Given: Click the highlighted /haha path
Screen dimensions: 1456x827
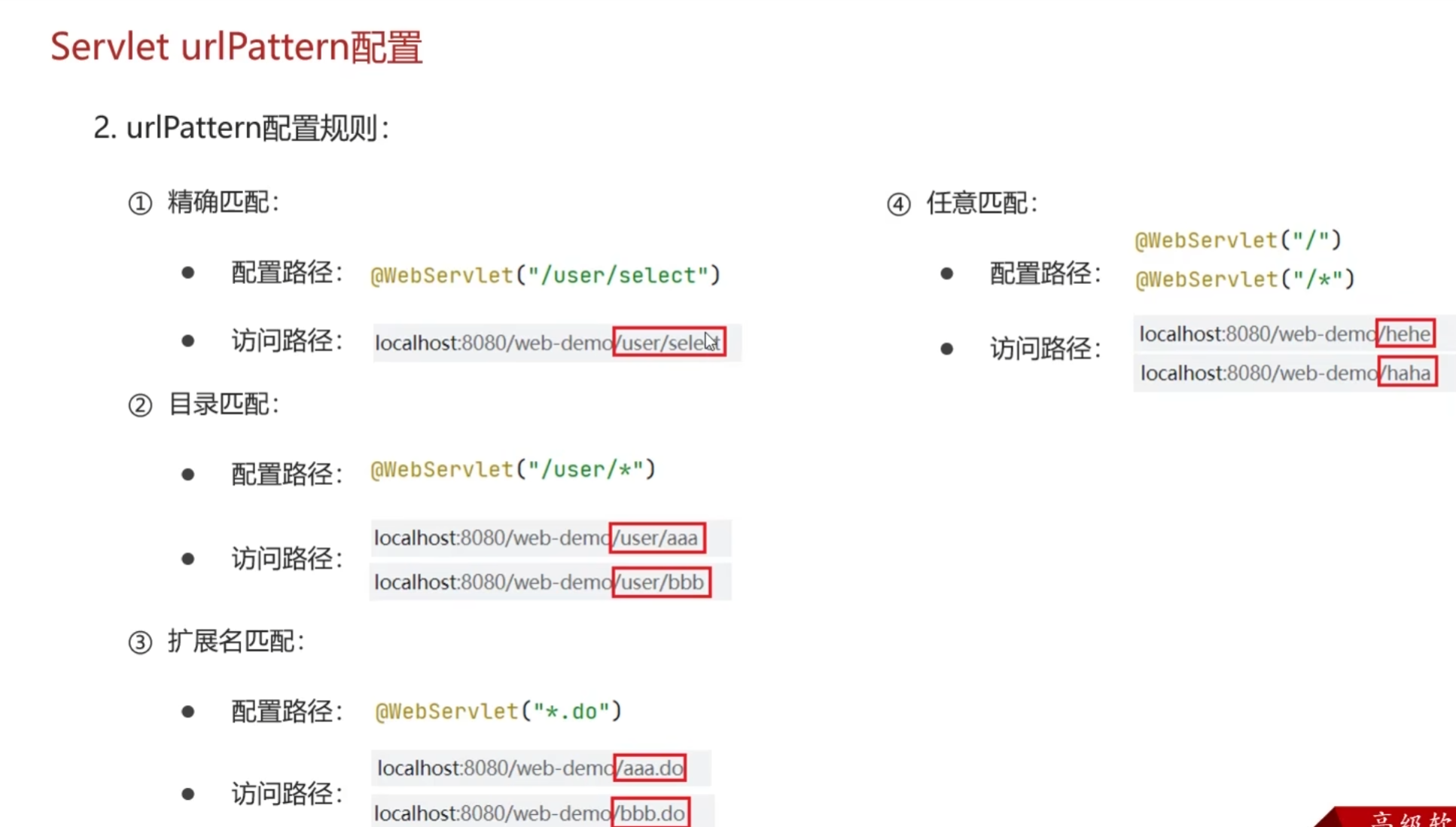Looking at the screenshot, I should pyautogui.click(x=1406, y=372).
